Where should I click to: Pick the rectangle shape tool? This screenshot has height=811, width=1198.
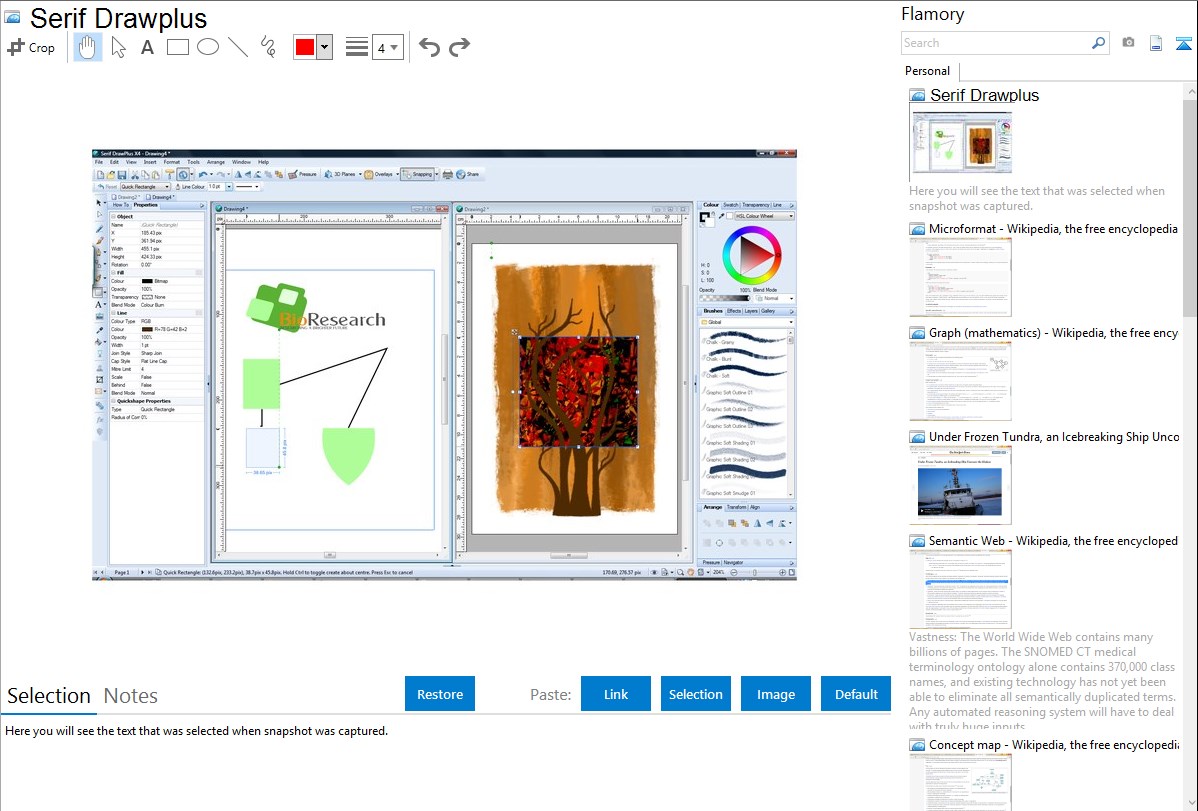tap(178, 47)
